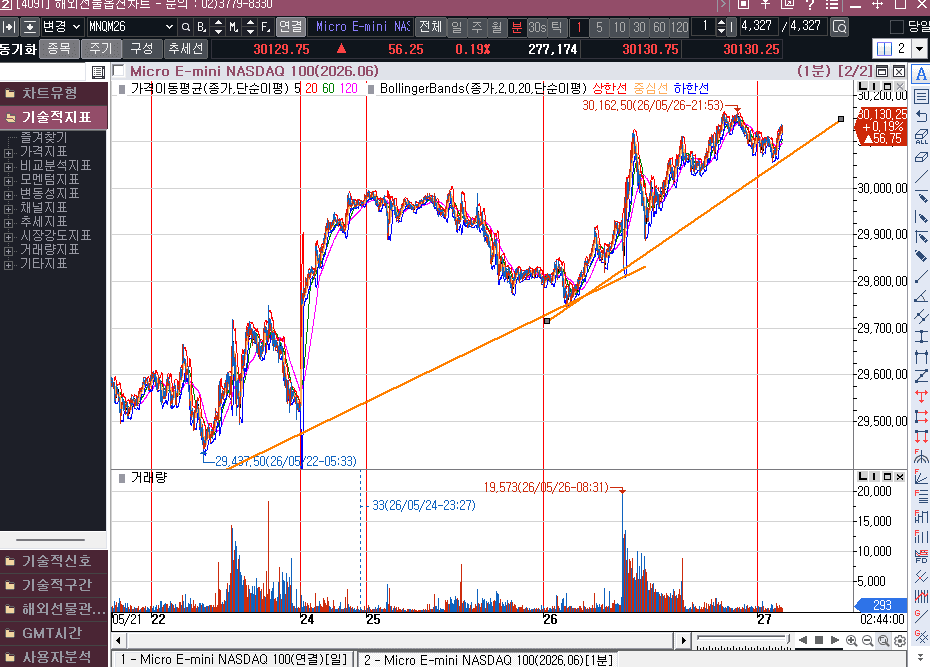Select the undo arrow tool in right toolbar
Screen dimensions: 930x667
point(921,116)
